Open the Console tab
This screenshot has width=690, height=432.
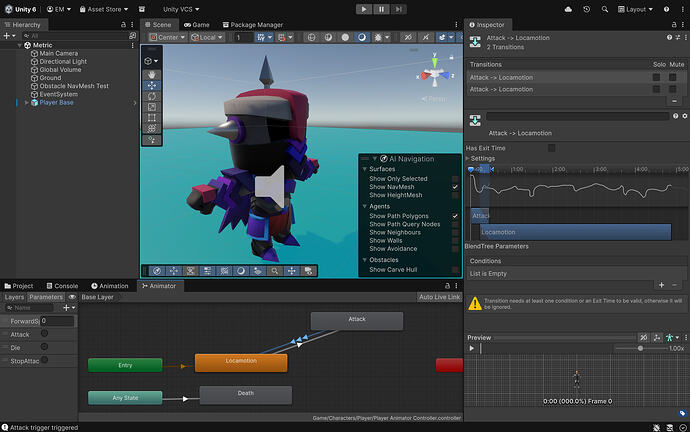coord(62,286)
